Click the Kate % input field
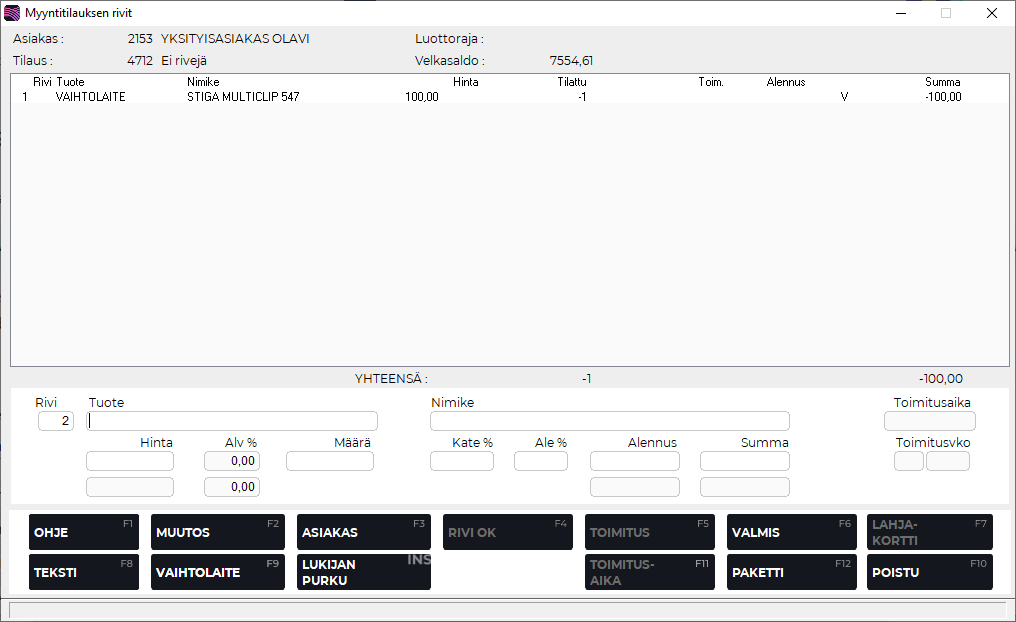The width and height of the screenshot is (1016, 622). (x=462, y=461)
